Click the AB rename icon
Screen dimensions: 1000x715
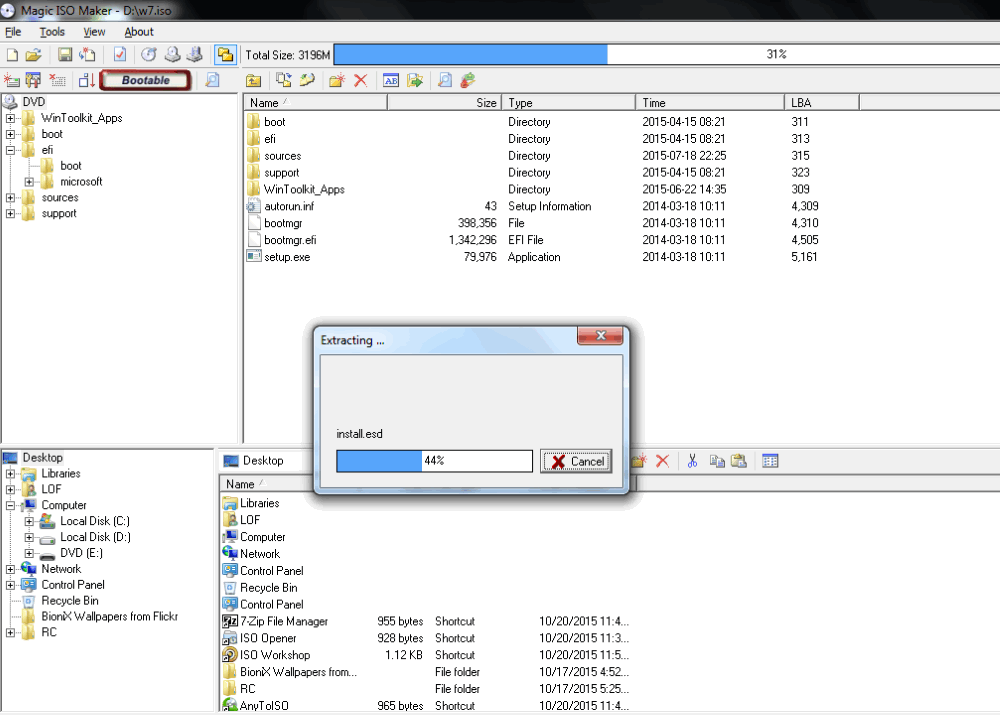click(391, 80)
